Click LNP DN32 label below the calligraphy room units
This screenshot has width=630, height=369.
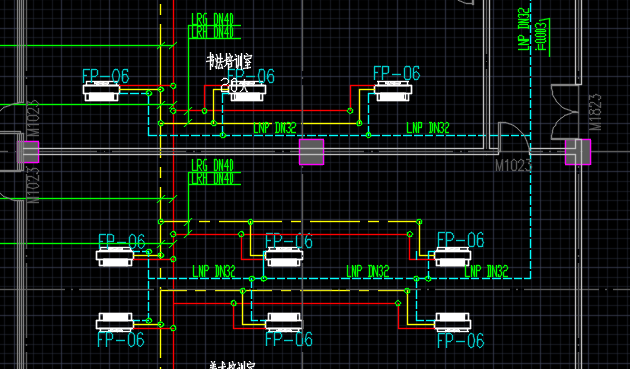275,128
